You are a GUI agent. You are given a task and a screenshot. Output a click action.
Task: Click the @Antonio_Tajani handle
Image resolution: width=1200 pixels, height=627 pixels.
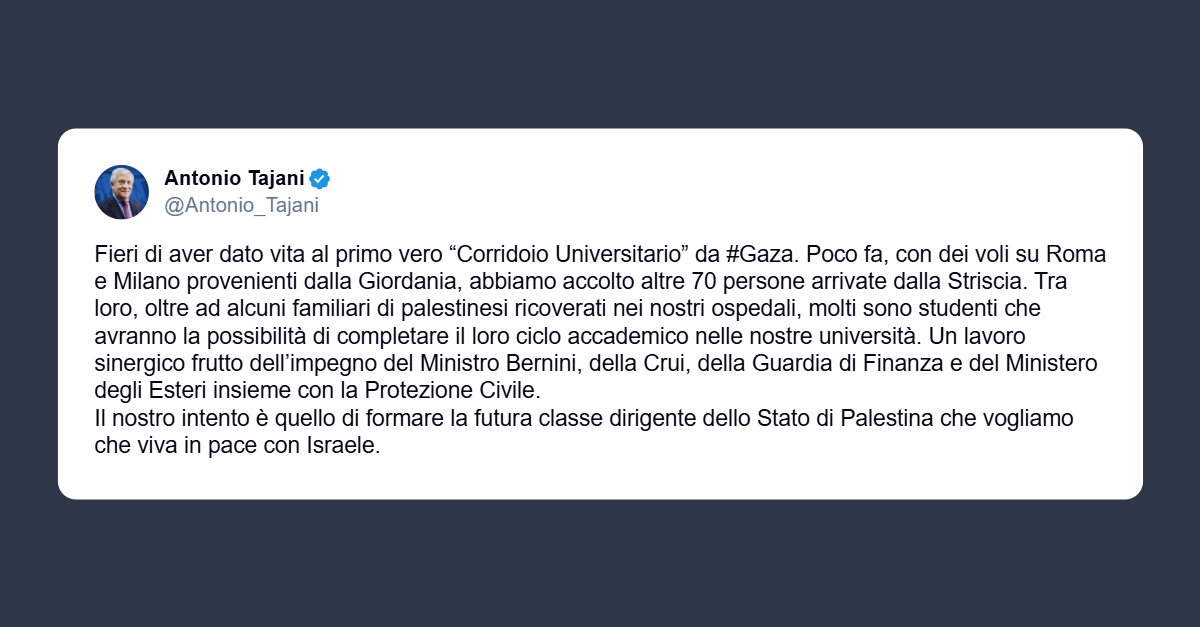[241, 206]
